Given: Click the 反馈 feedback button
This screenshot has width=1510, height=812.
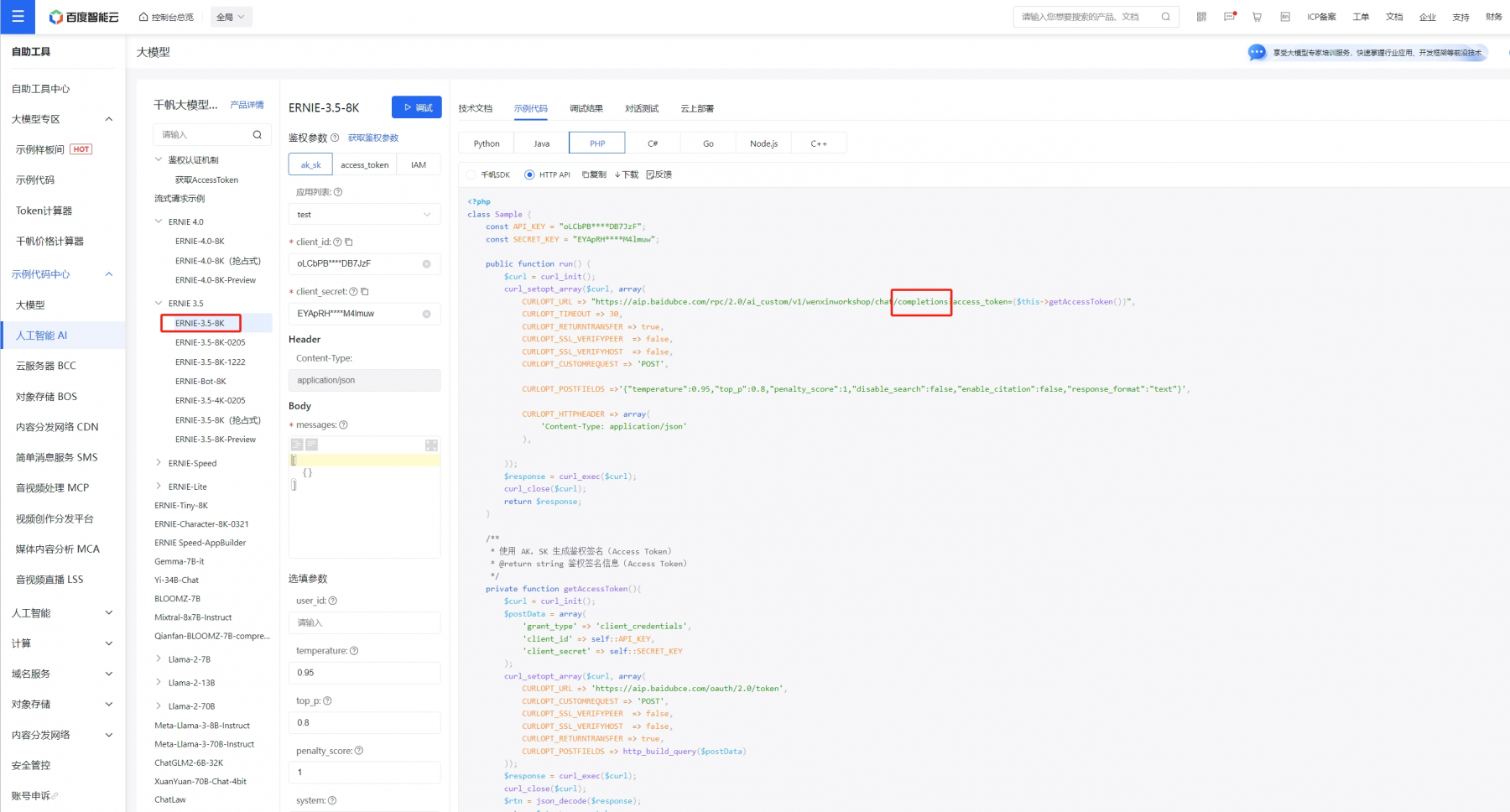Looking at the screenshot, I should coord(659,174).
